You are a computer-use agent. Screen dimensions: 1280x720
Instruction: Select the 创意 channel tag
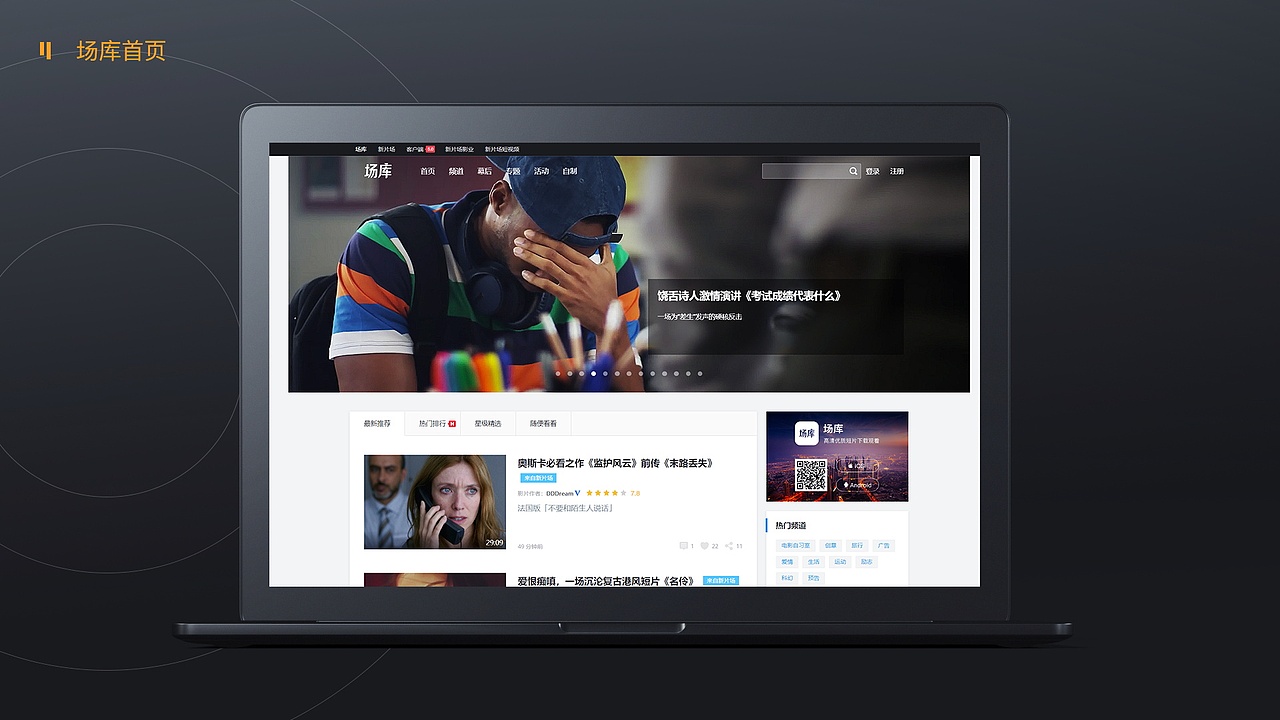click(830, 546)
